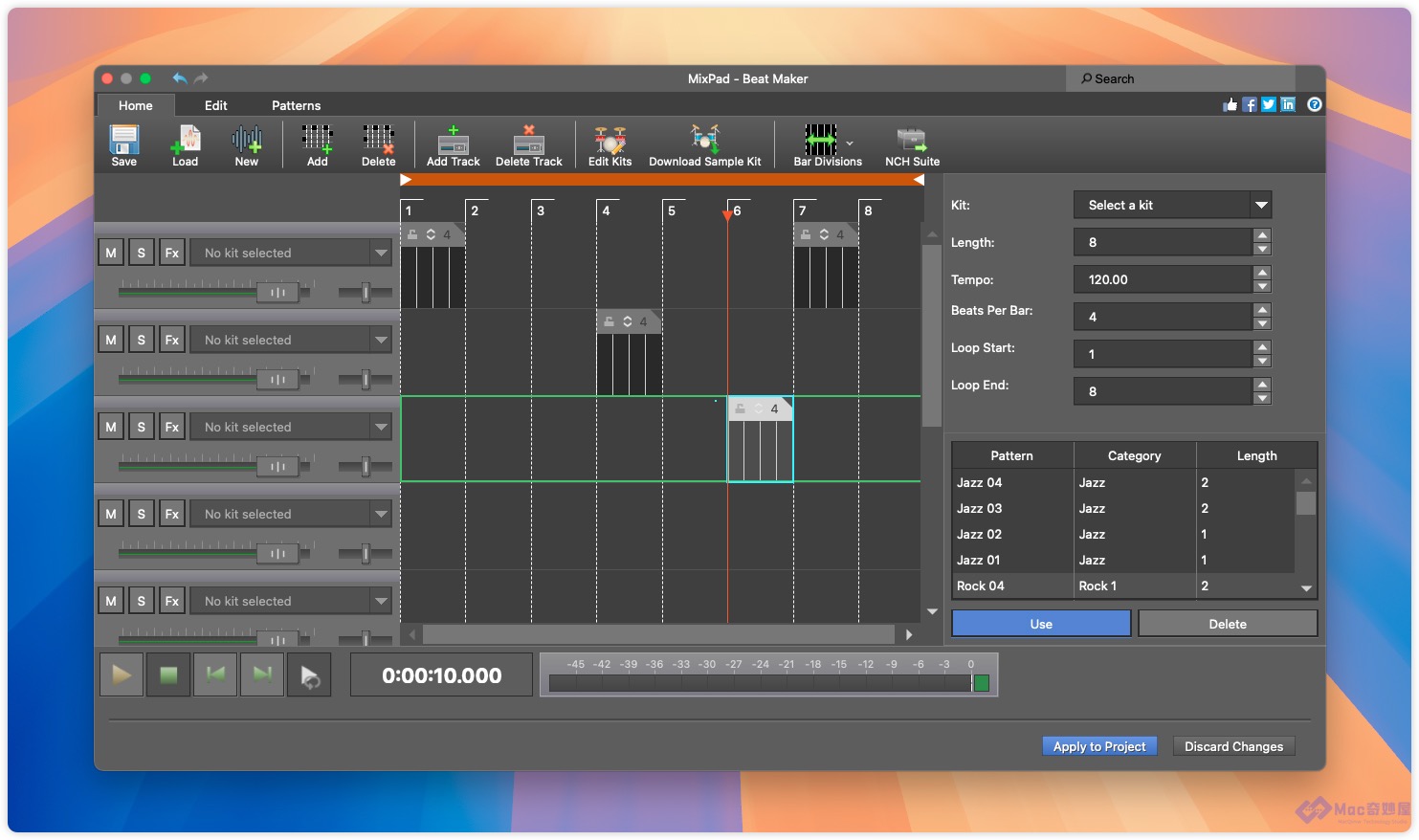
Task: Click the Beats Per Bar field
Action: tap(1164, 317)
